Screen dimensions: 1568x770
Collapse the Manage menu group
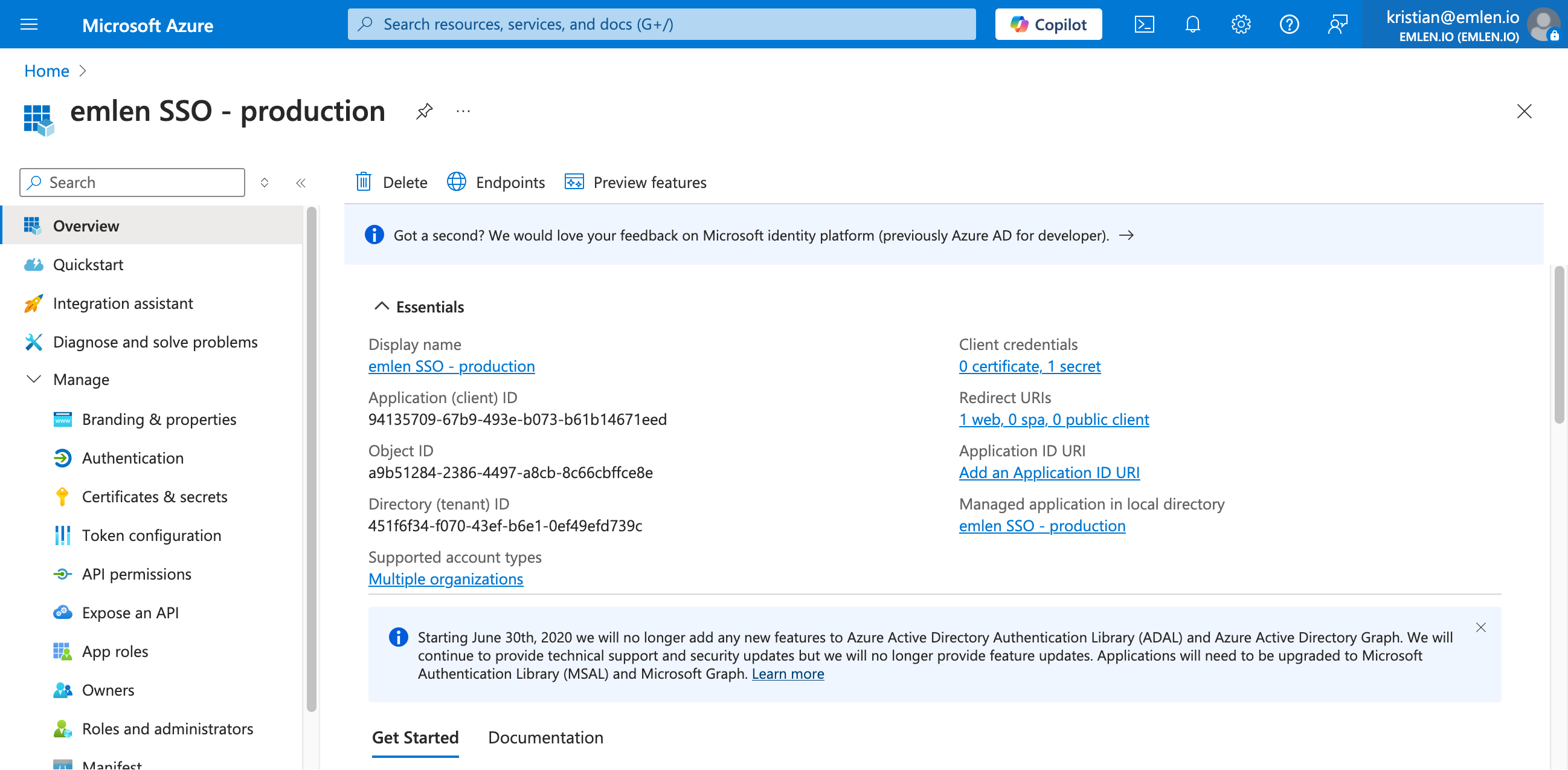(34, 379)
